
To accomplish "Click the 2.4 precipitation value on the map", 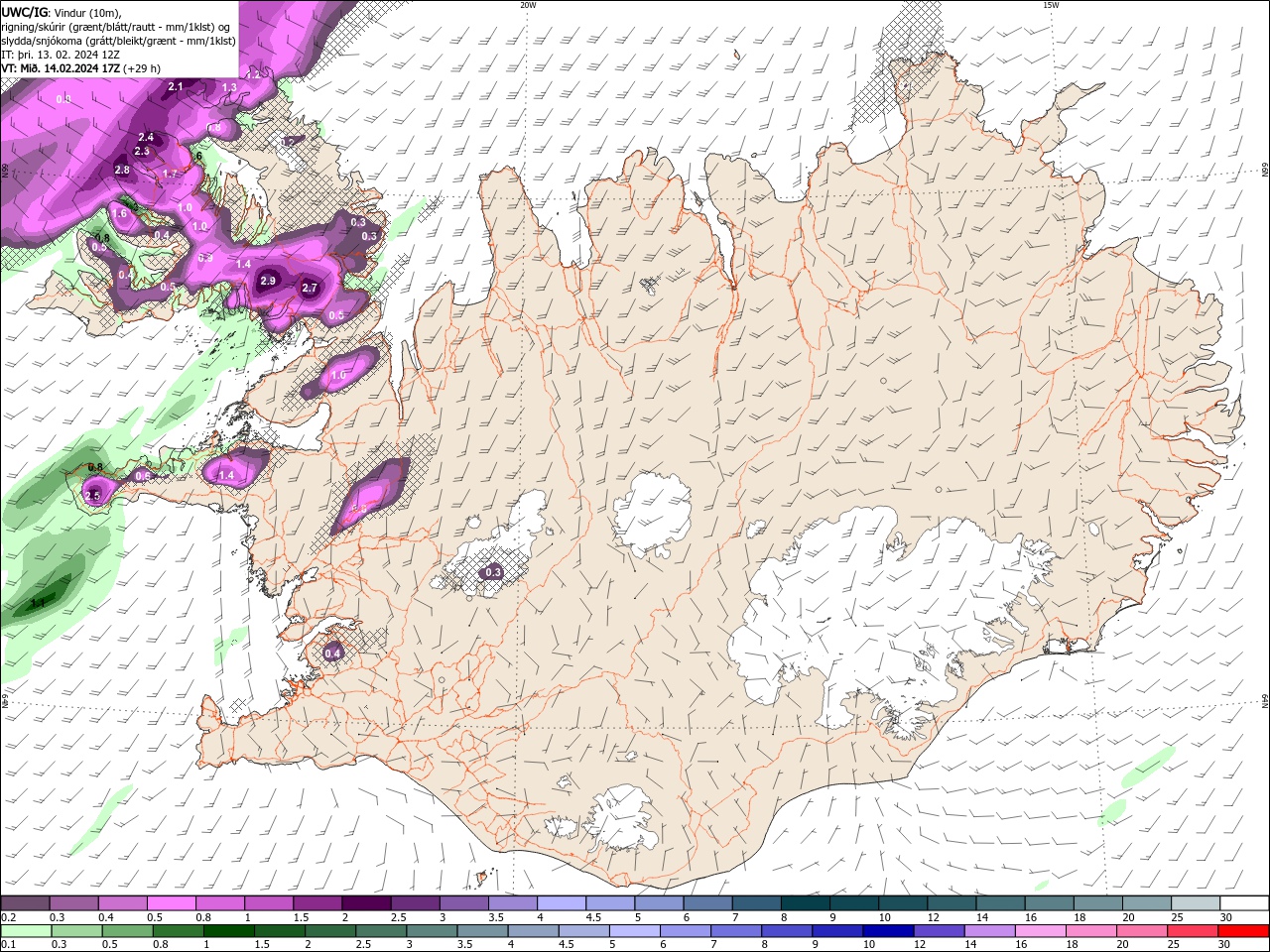I will coord(146,137).
